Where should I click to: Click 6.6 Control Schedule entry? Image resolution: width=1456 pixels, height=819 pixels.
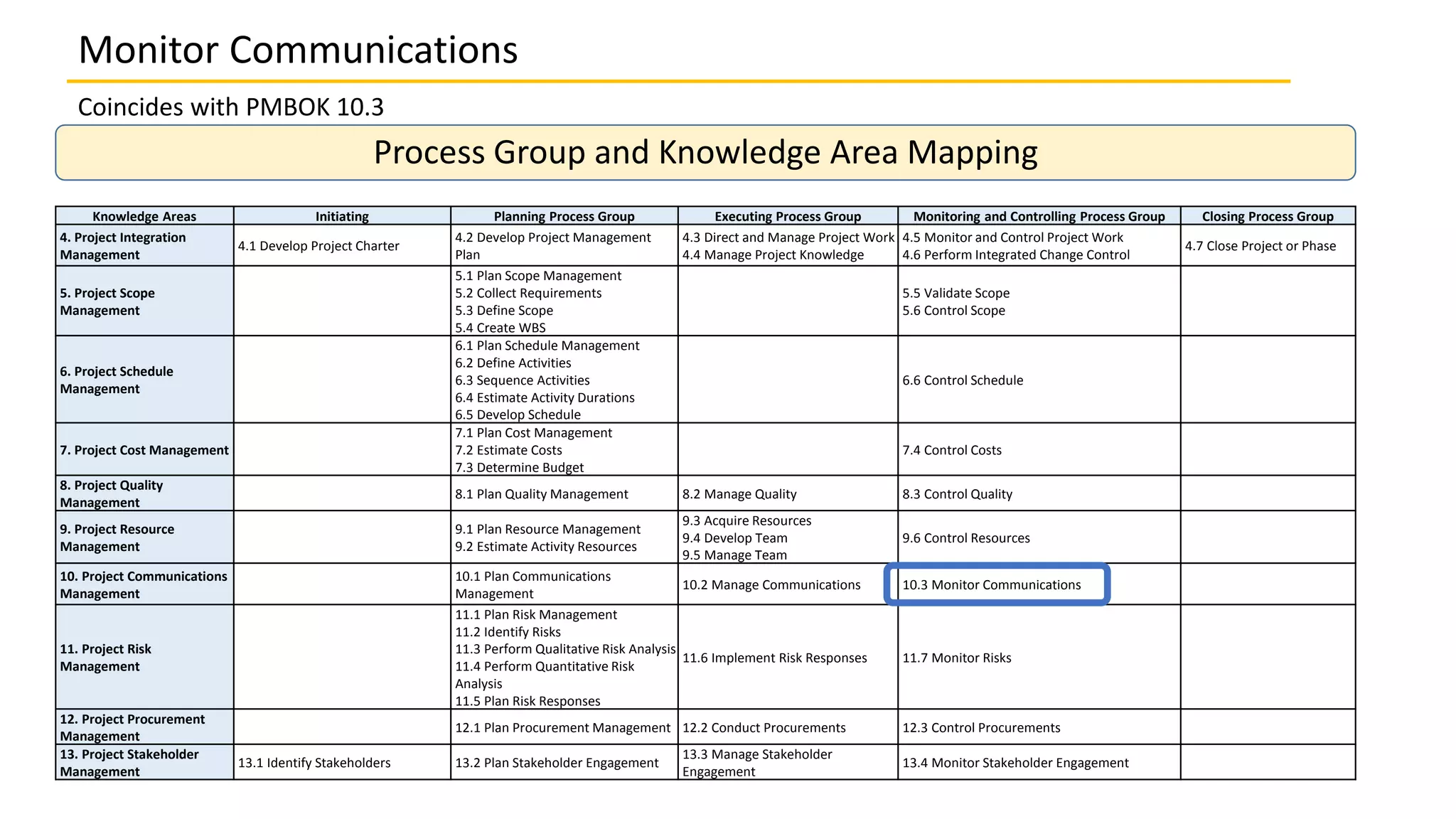(x=963, y=380)
